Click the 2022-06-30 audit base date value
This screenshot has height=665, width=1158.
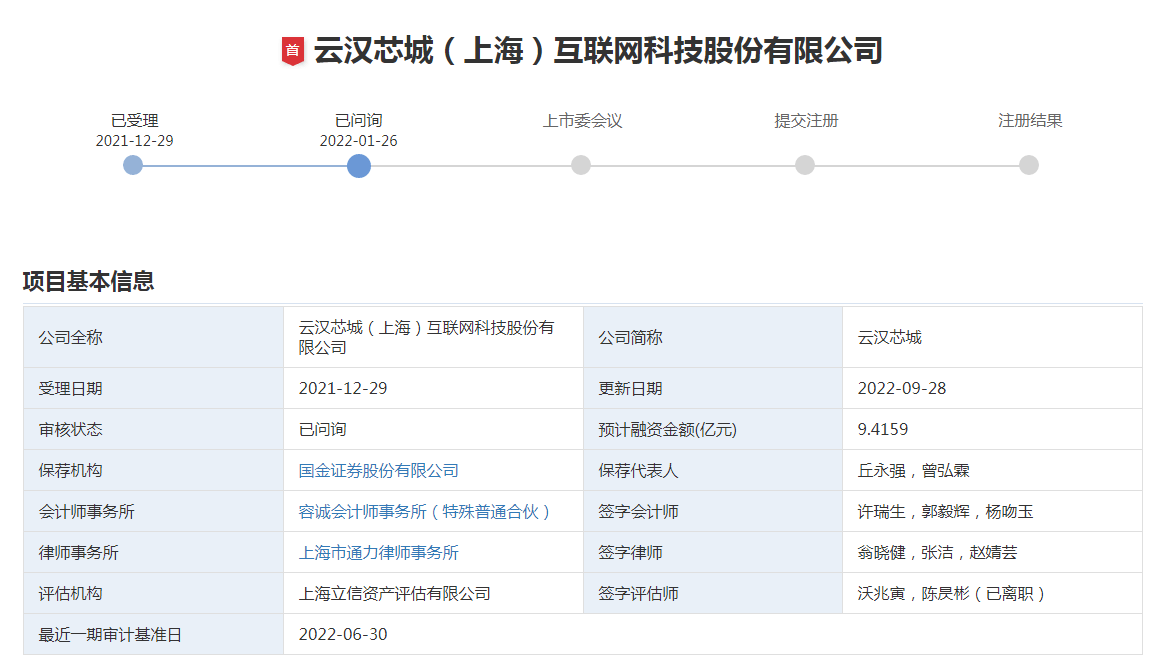point(343,634)
